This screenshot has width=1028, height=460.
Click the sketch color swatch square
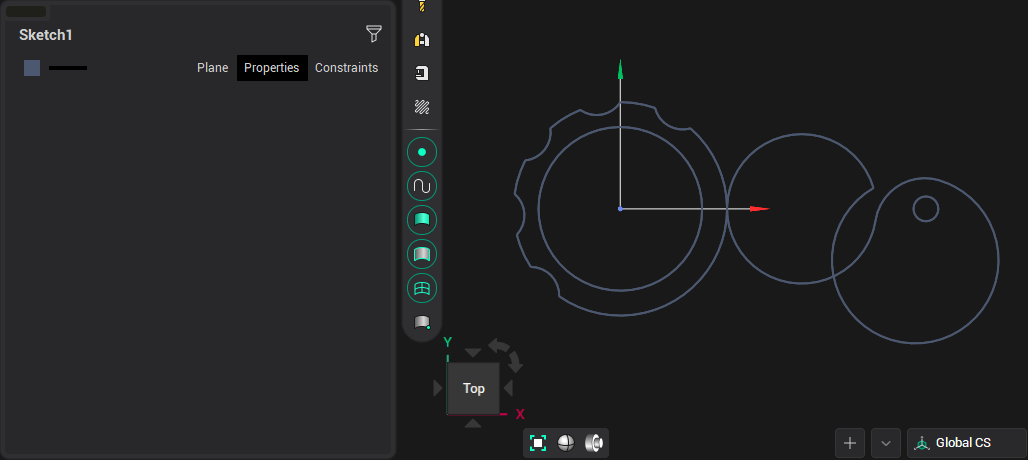click(32, 68)
